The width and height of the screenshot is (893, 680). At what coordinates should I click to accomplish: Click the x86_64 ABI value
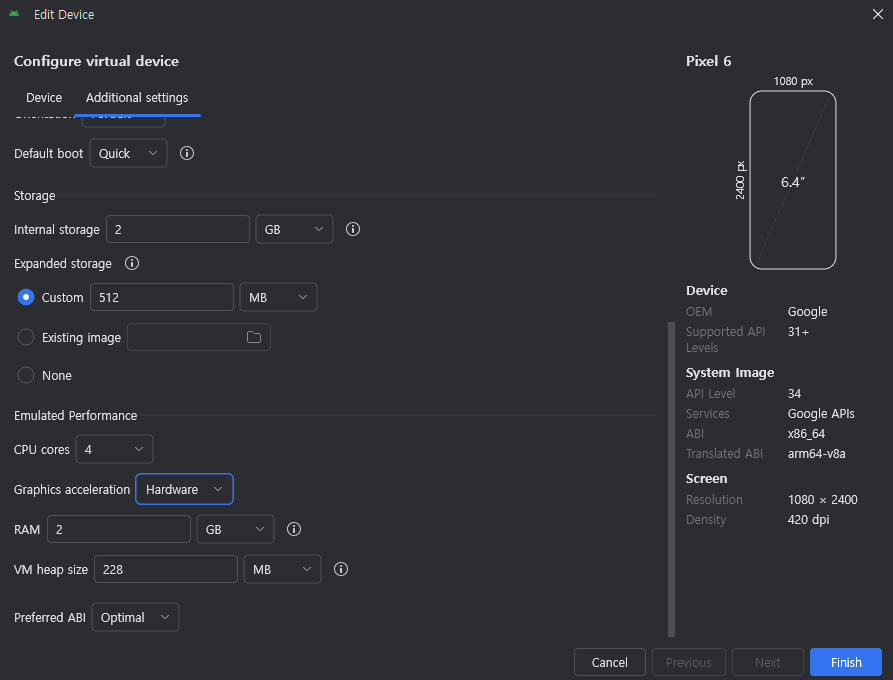806,433
